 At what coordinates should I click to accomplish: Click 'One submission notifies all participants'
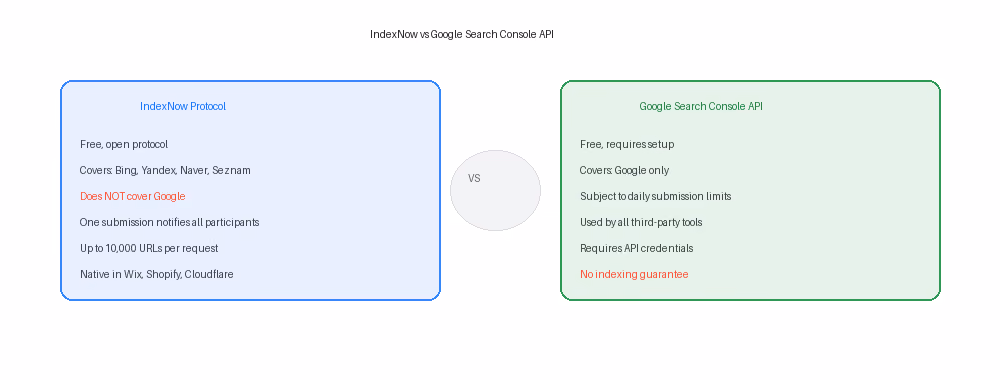pyautogui.click(x=170, y=223)
